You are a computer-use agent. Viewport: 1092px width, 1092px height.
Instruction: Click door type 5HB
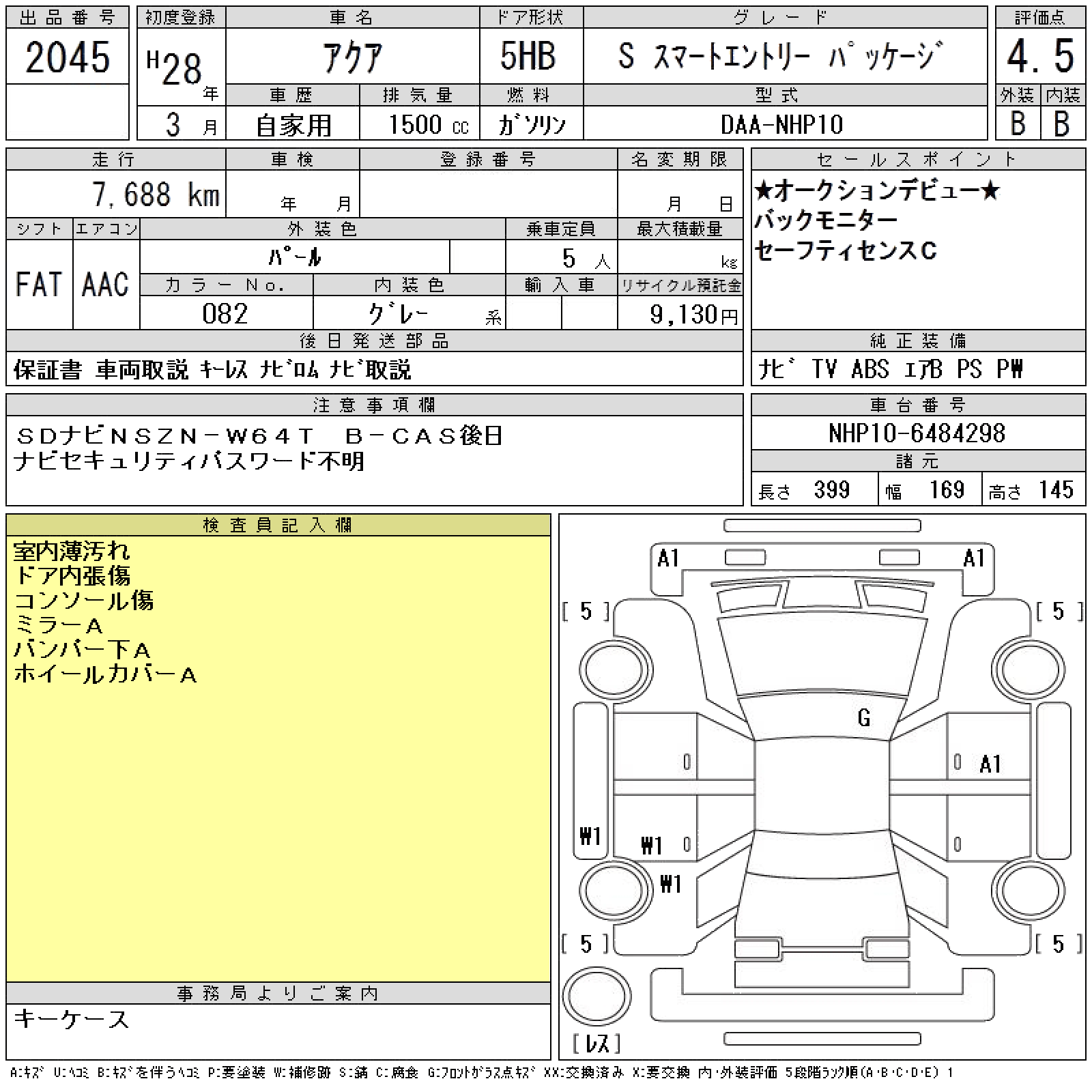[528, 57]
